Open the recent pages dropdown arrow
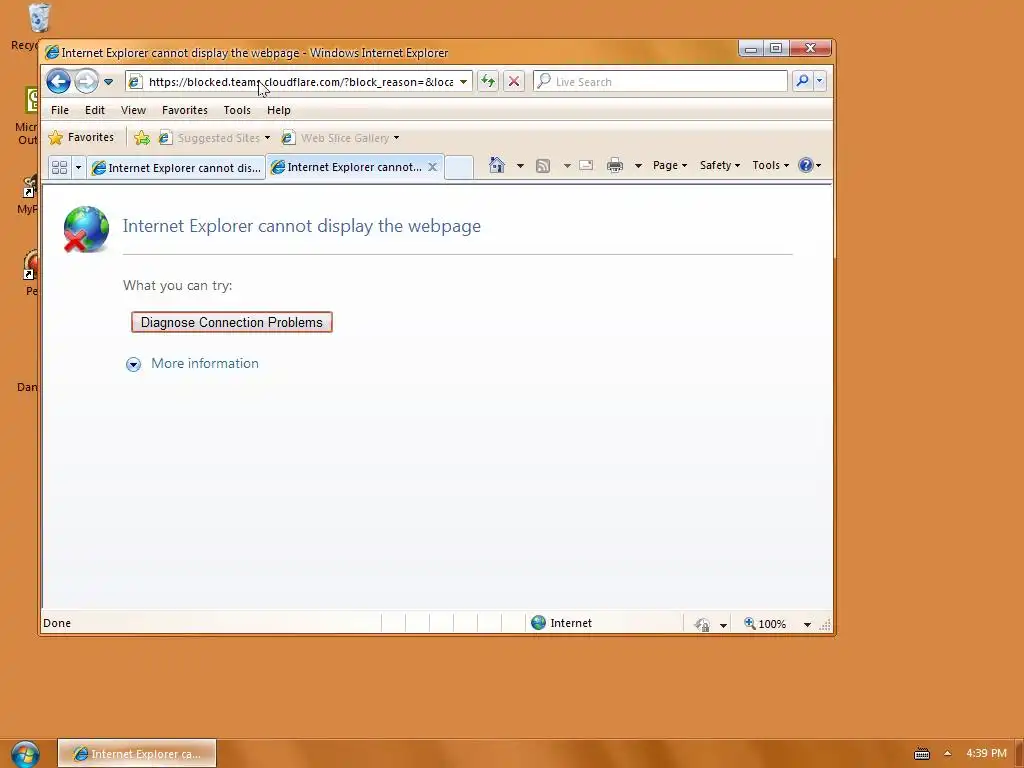 click(x=108, y=82)
